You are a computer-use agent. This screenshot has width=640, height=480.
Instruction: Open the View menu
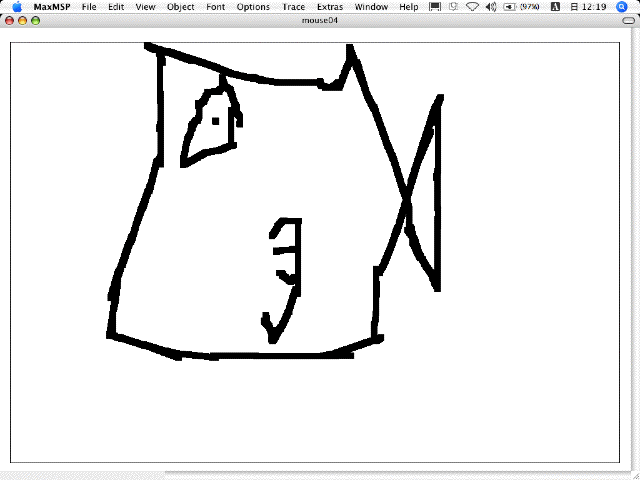click(145, 7)
